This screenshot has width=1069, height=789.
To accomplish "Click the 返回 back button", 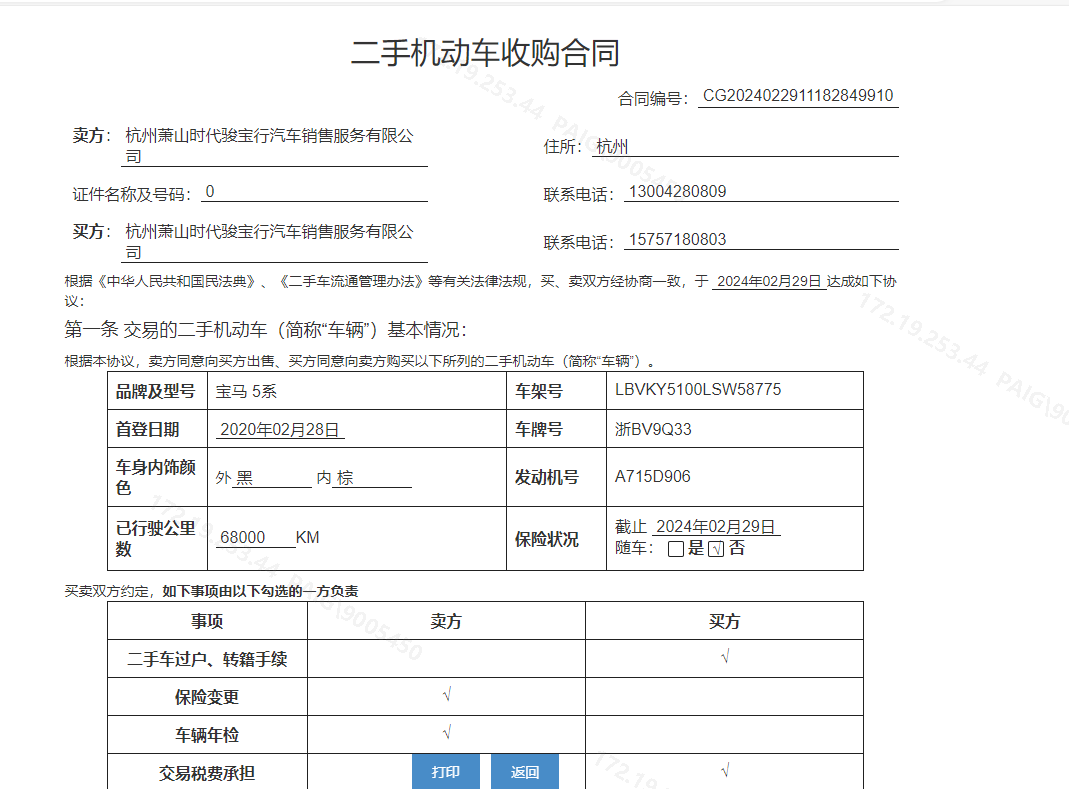I will coord(525,771).
